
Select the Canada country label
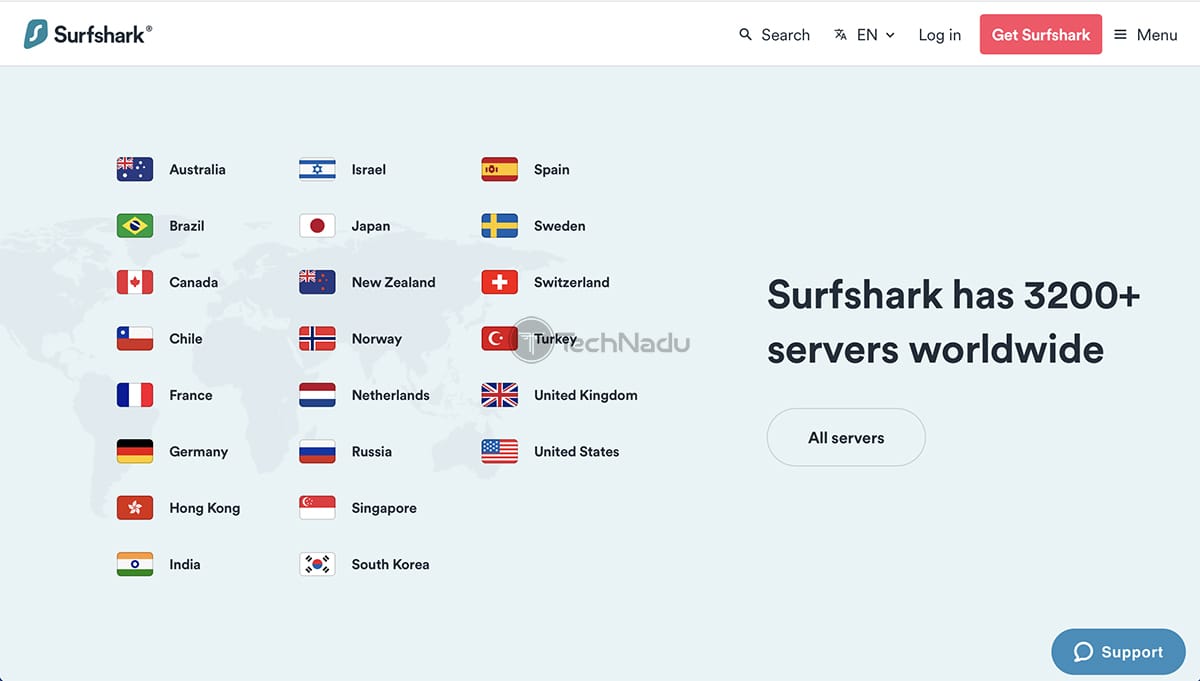(x=193, y=282)
